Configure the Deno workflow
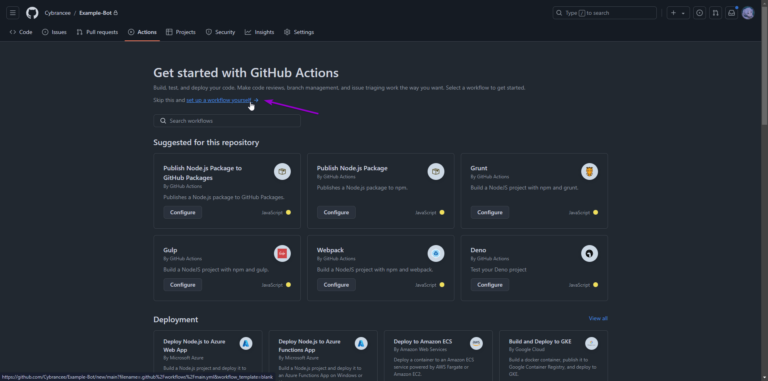This screenshot has width=768, height=381. click(490, 285)
